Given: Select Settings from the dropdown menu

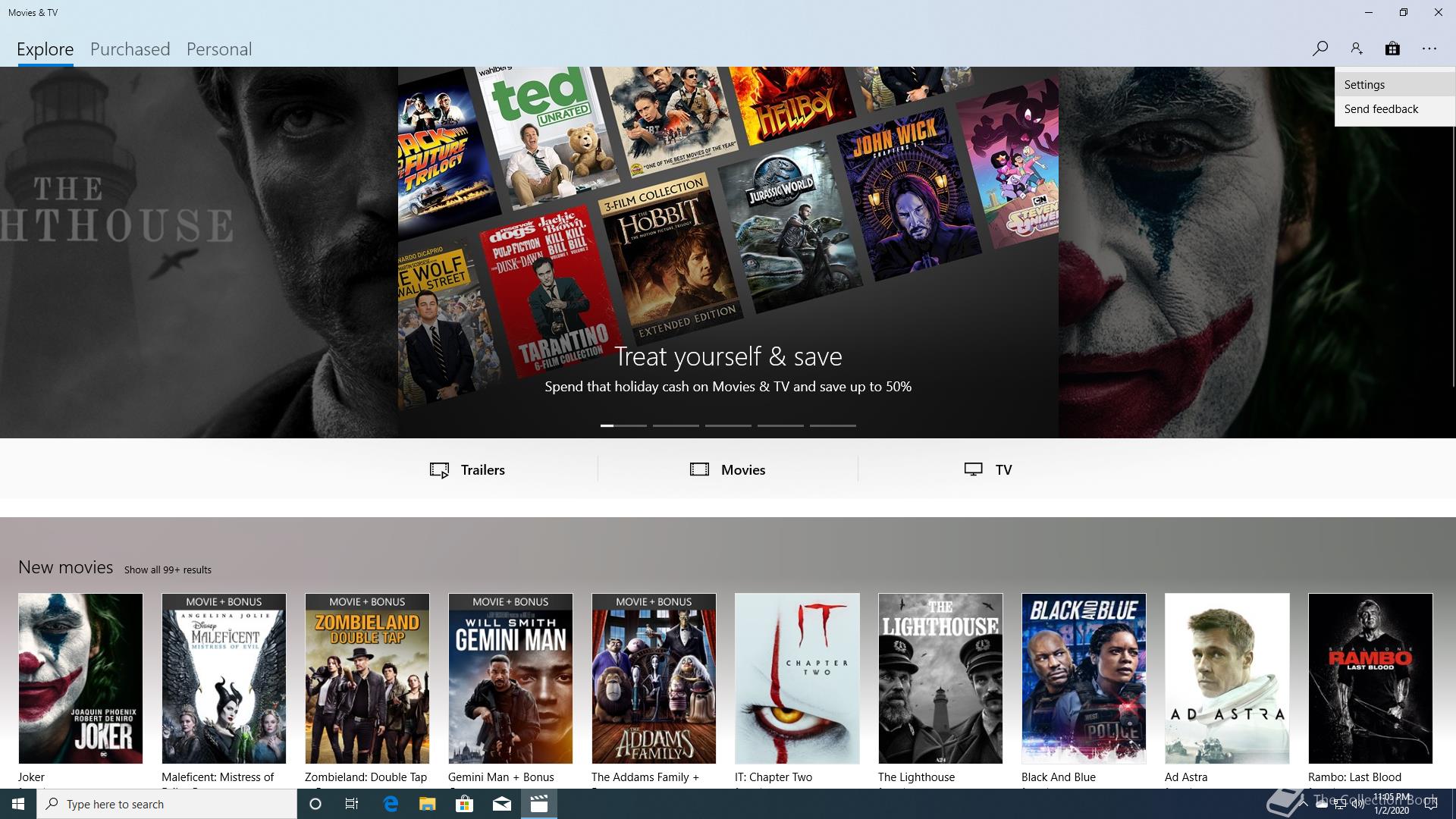Looking at the screenshot, I should click(1395, 84).
